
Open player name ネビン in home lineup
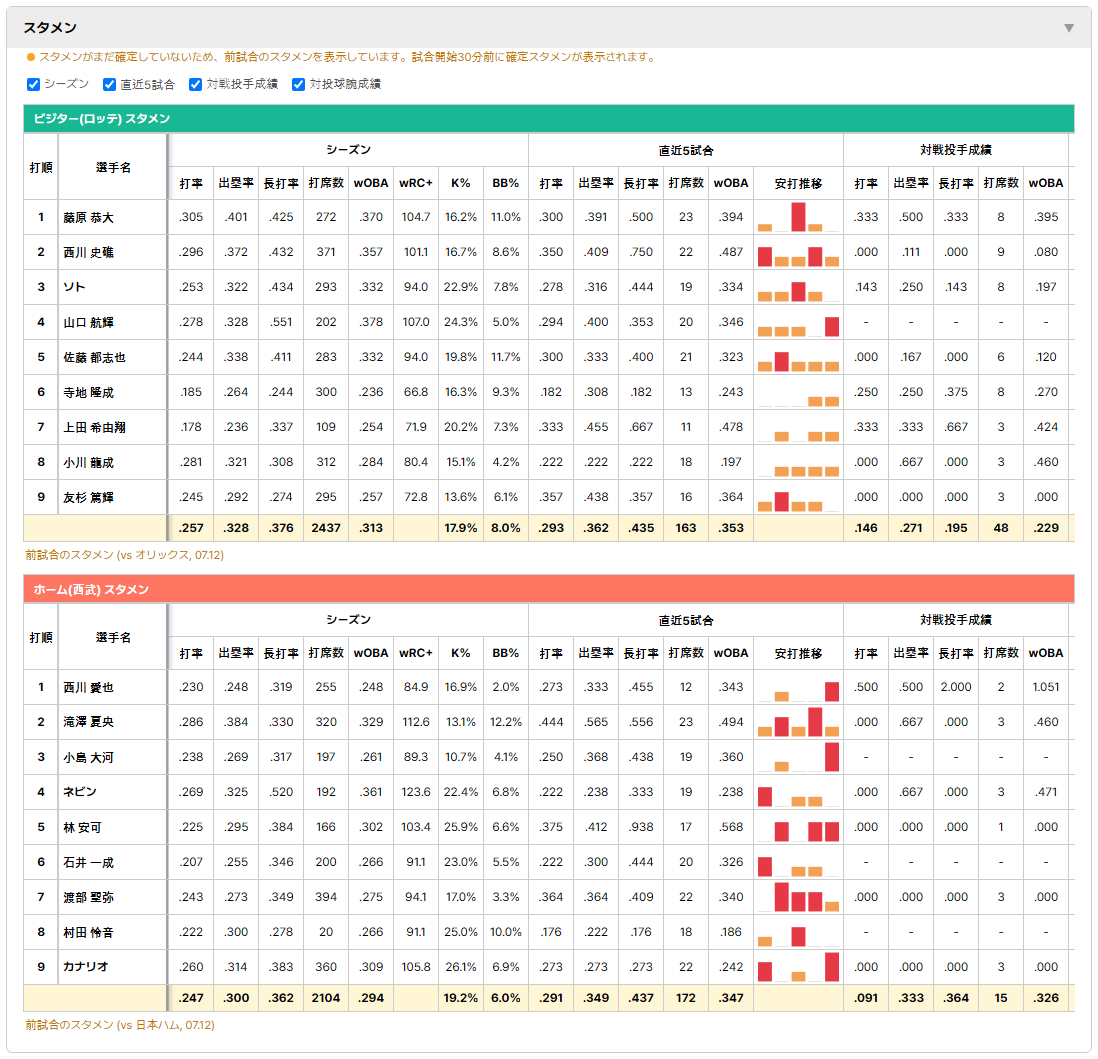tap(81, 792)
